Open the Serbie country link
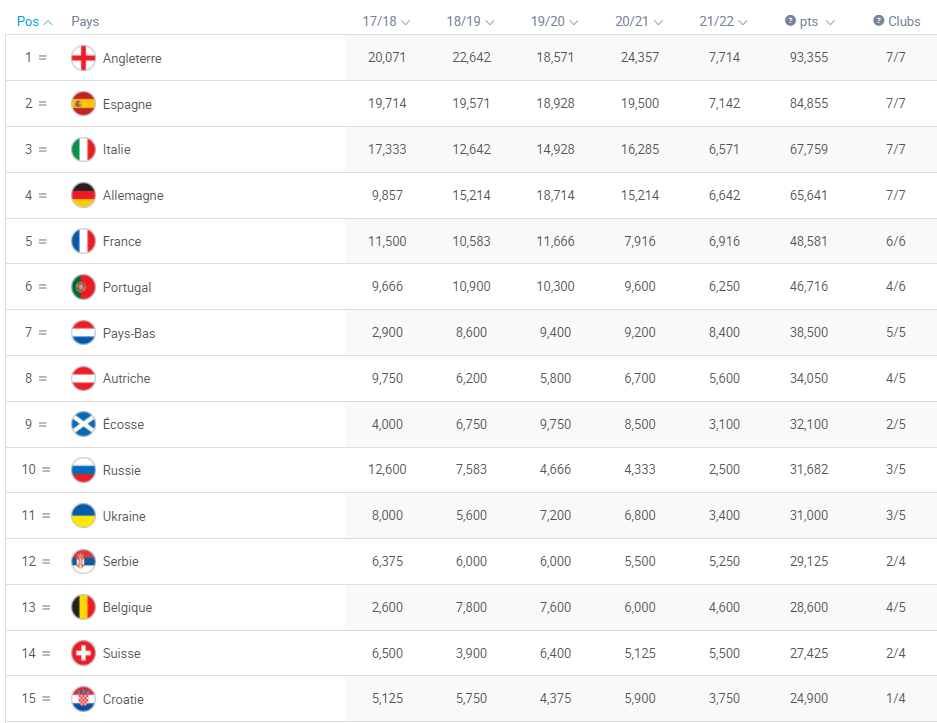The height and width of the screenshot is (723, 937). [x=121, y=561]
